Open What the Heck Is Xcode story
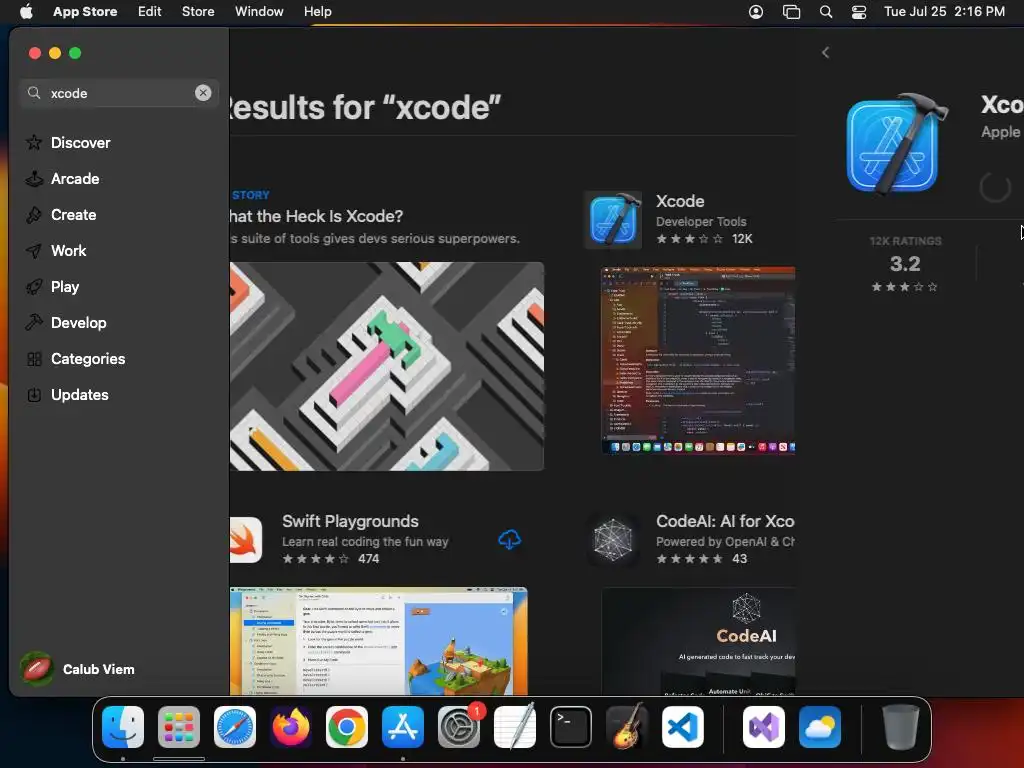 coord(317,216)
